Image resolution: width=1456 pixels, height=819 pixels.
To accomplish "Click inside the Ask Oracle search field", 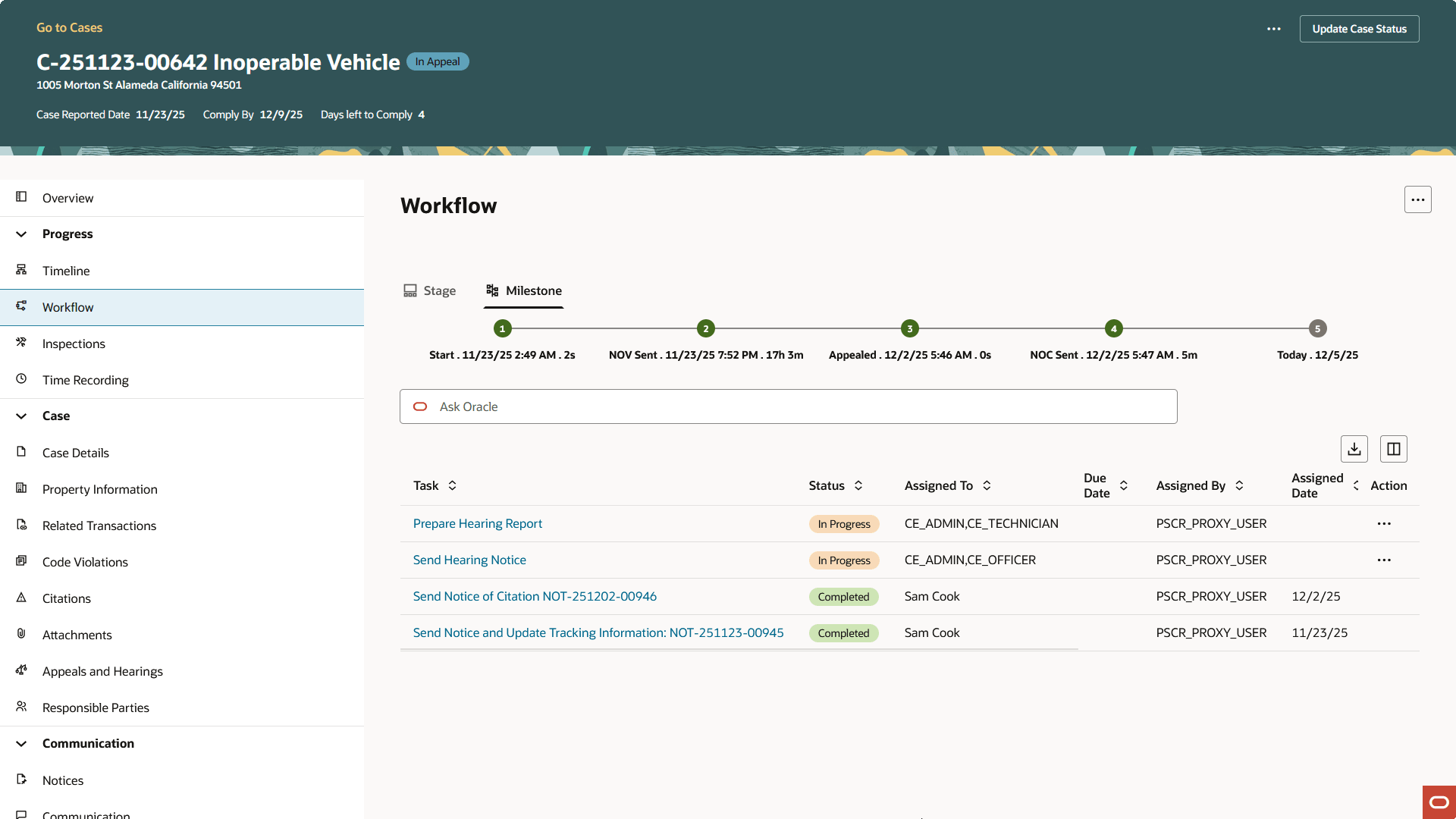I will pyautogui.click(x=788, y=406).
